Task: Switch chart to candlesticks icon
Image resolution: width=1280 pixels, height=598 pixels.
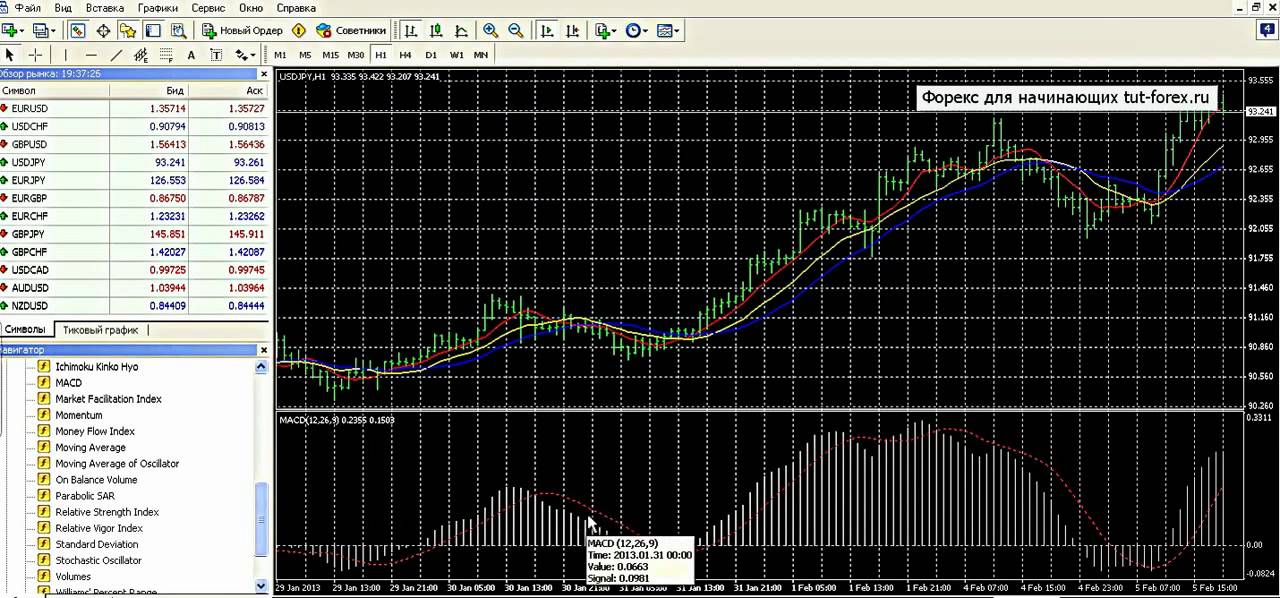Action: tap(435, 30)
